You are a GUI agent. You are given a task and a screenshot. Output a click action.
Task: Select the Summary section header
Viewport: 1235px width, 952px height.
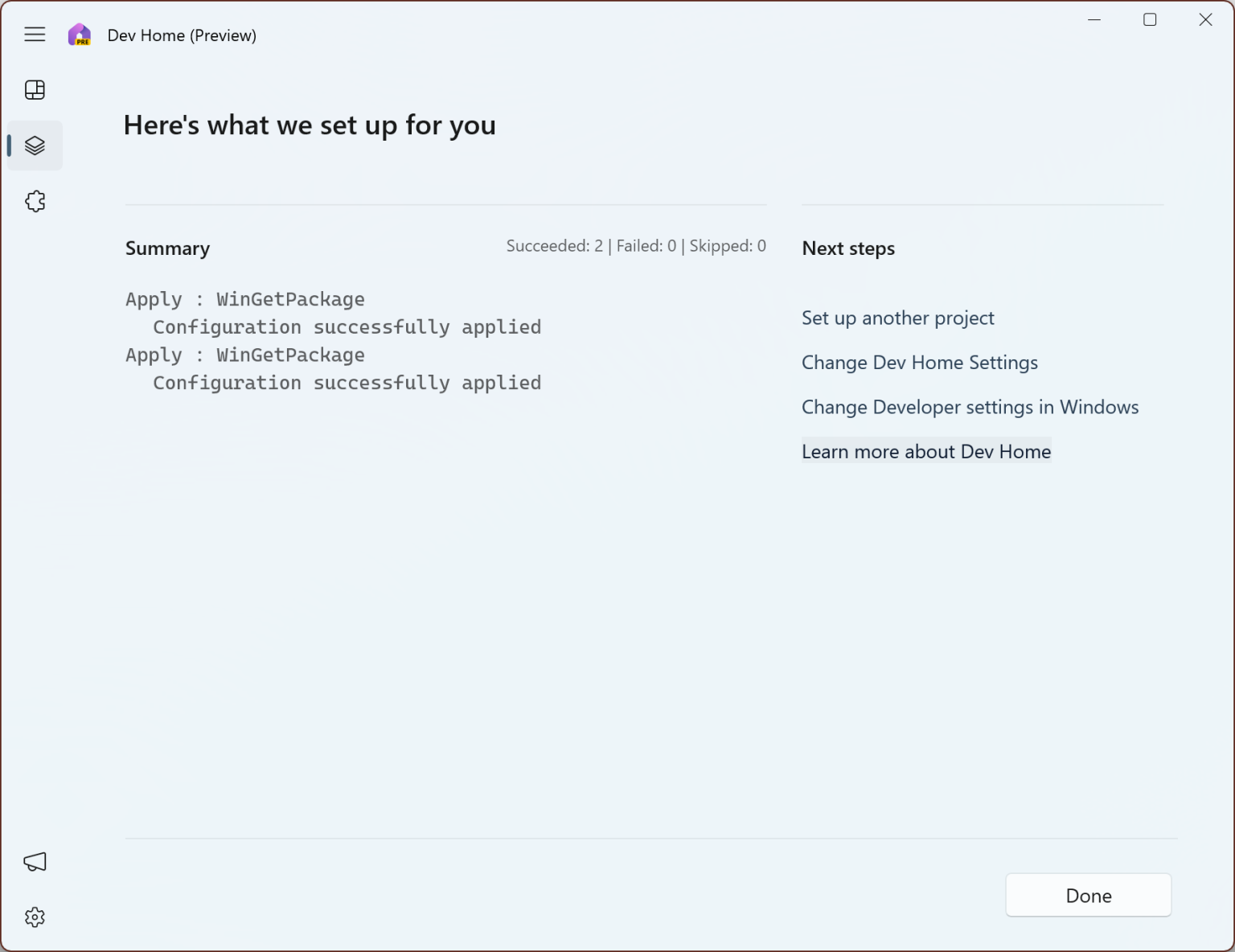[167, 248]
